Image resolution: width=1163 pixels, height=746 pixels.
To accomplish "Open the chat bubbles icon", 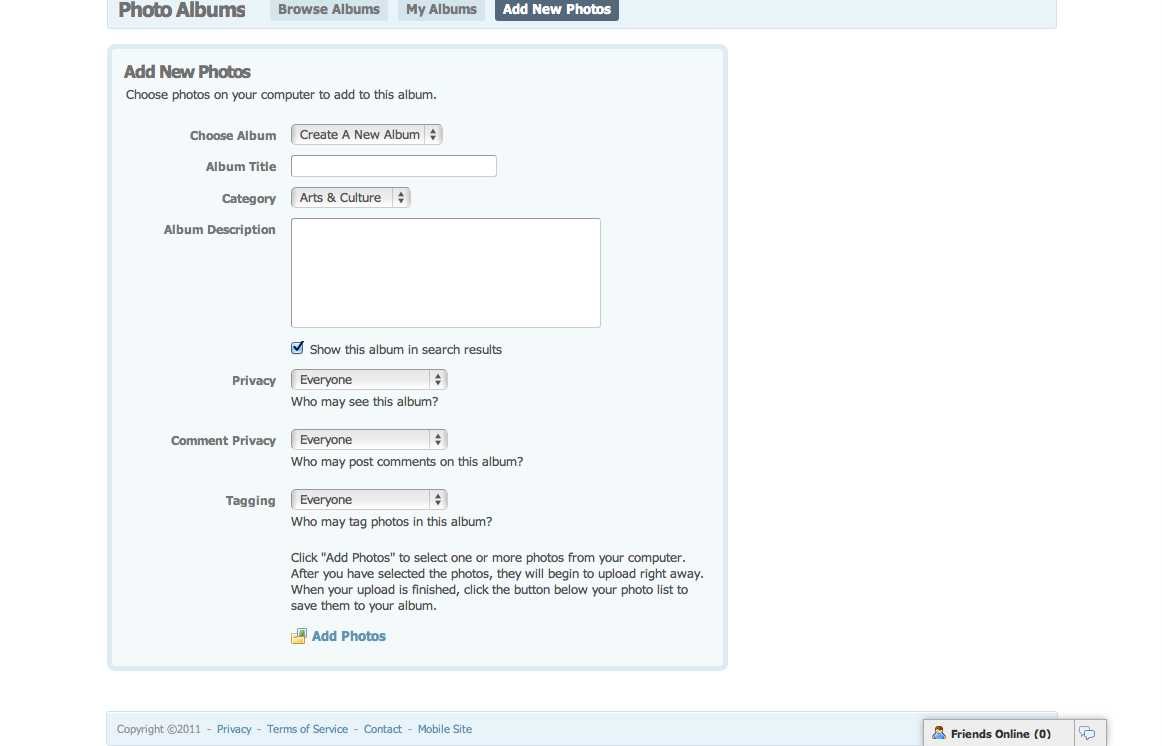I will pyautogui.click(x=1087, y=733).
